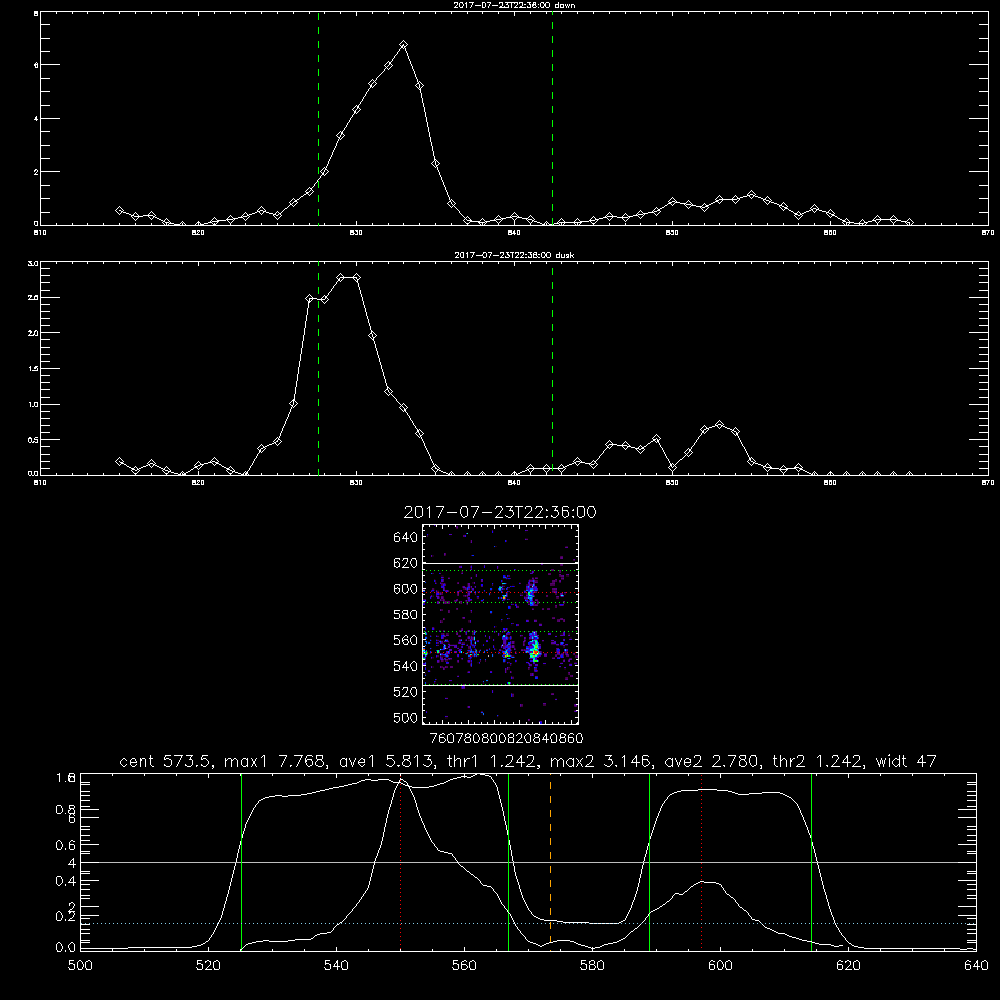Click the '540' label on bottom plot x-axis
1000x1000 pixels.
click(336, 966)
